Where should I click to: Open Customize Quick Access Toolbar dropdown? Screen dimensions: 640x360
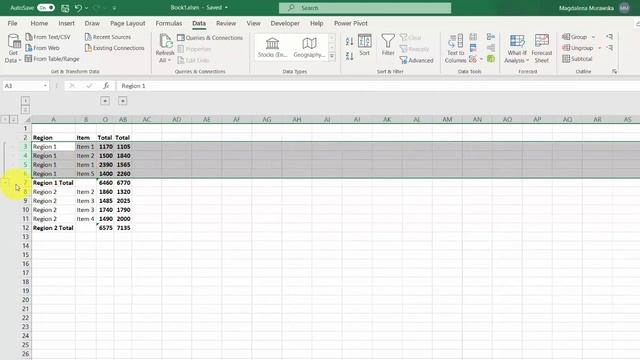point(114,8)
